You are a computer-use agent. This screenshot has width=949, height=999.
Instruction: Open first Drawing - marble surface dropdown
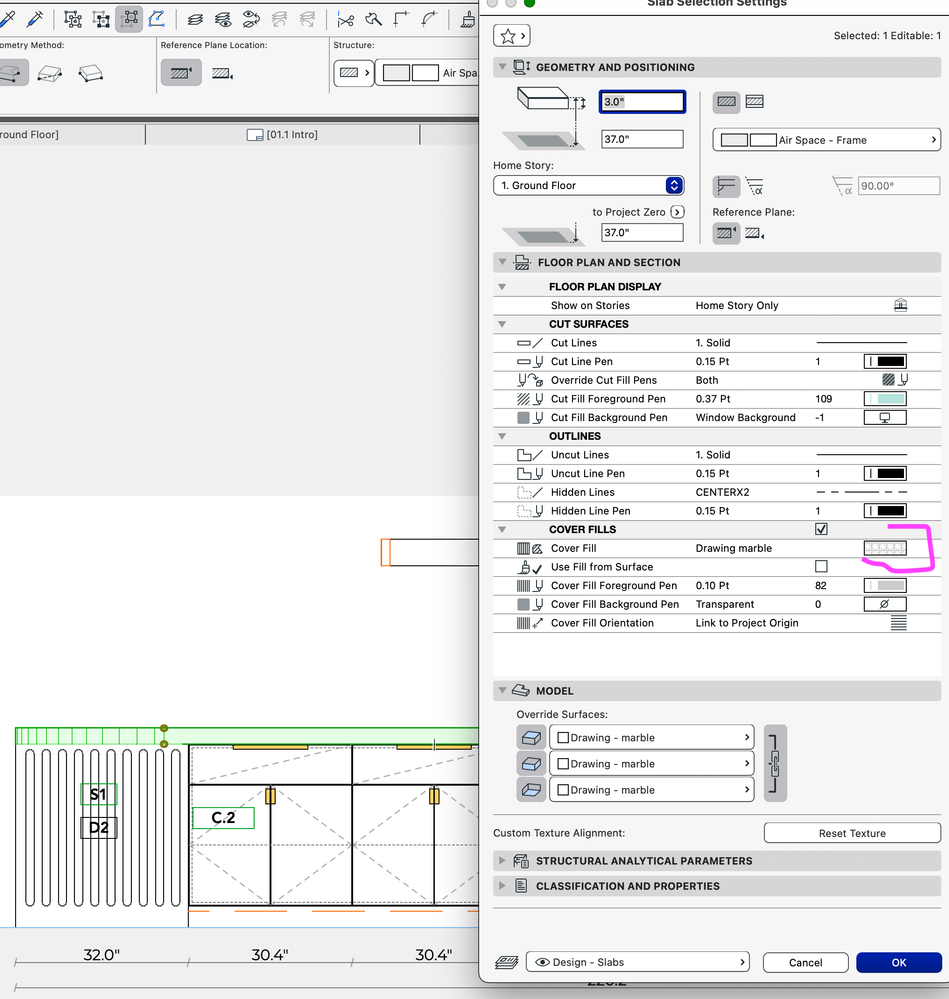click(x=652, y=738)
